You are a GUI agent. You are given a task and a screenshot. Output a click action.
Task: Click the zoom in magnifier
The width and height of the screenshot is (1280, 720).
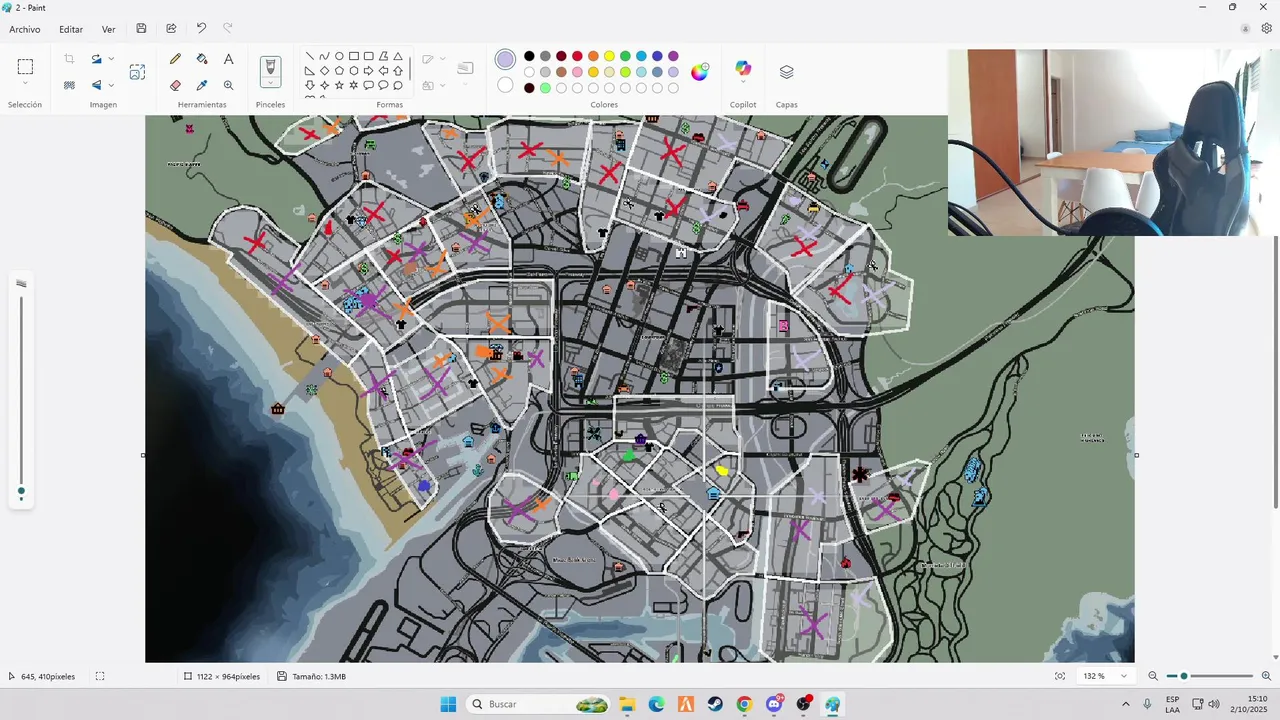pos(1266,676)
